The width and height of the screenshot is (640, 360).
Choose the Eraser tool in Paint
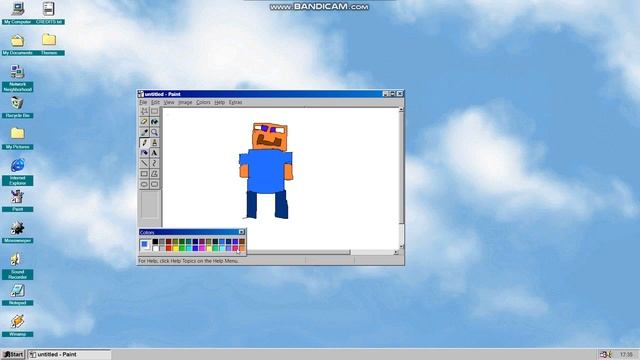144,122
